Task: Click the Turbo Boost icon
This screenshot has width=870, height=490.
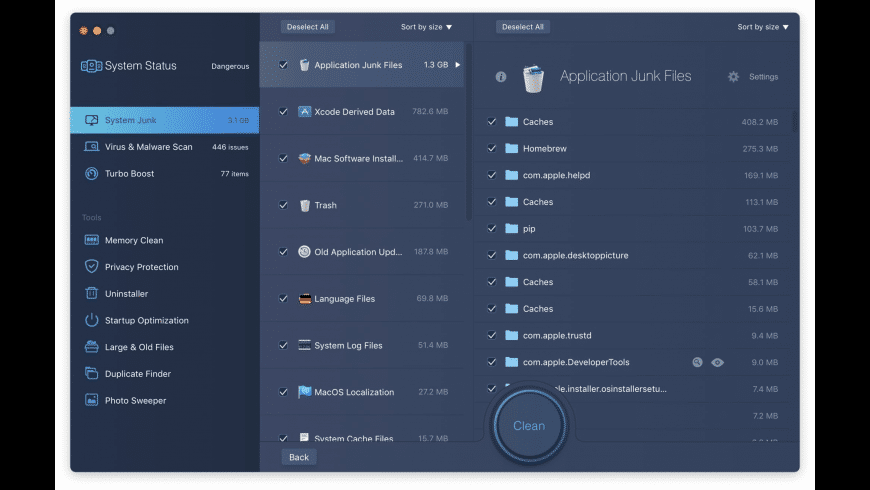Action: coord(92,174)
